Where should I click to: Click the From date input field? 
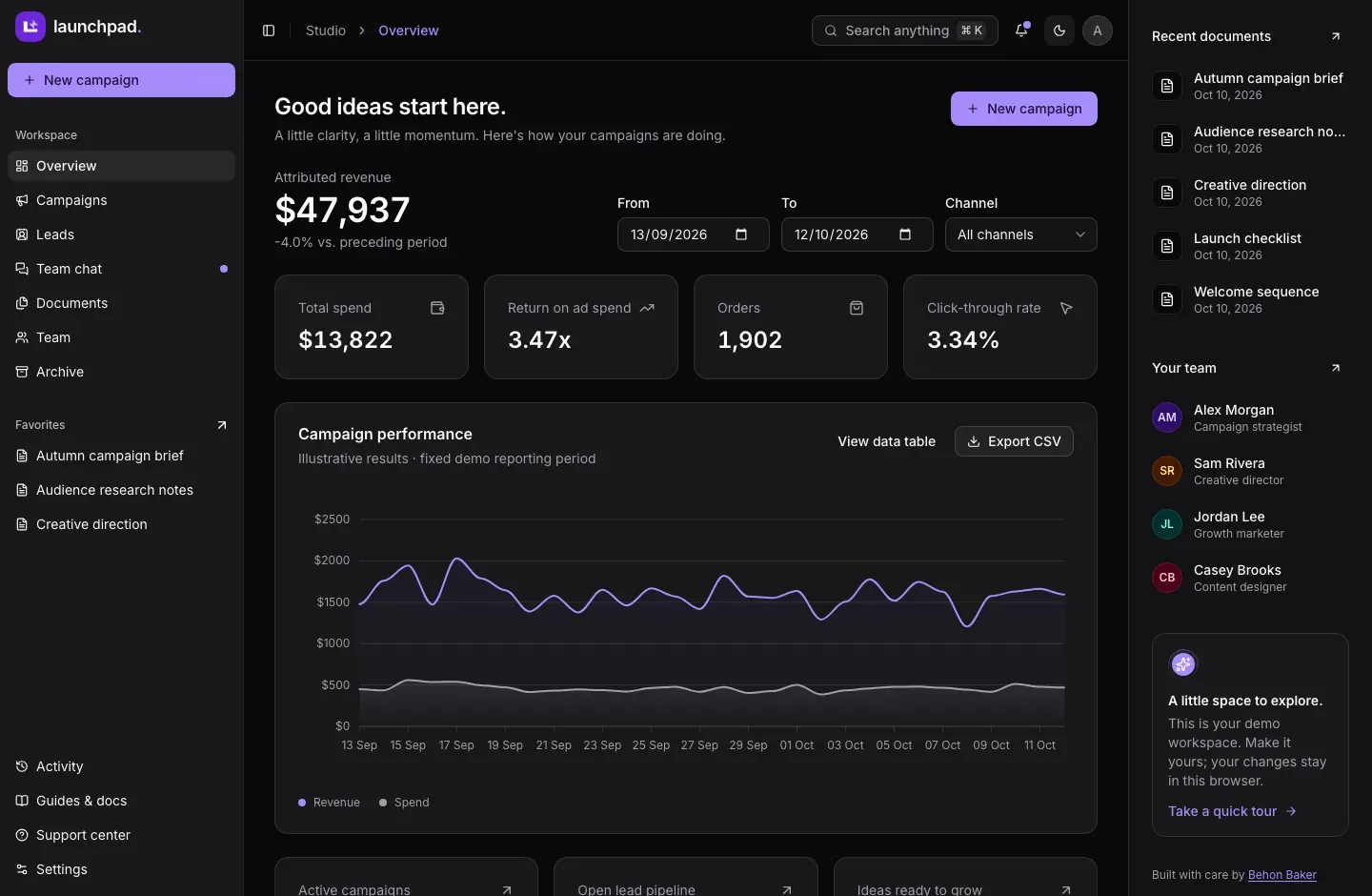pos(694,234)
